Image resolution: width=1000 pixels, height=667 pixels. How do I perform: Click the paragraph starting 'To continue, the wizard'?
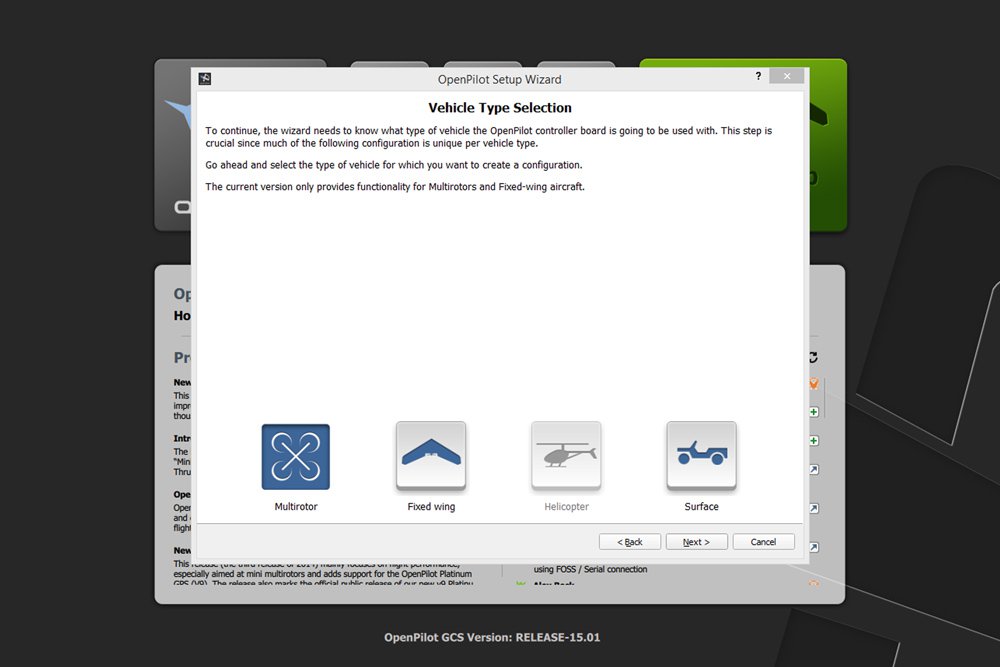(x=489, y=136)
